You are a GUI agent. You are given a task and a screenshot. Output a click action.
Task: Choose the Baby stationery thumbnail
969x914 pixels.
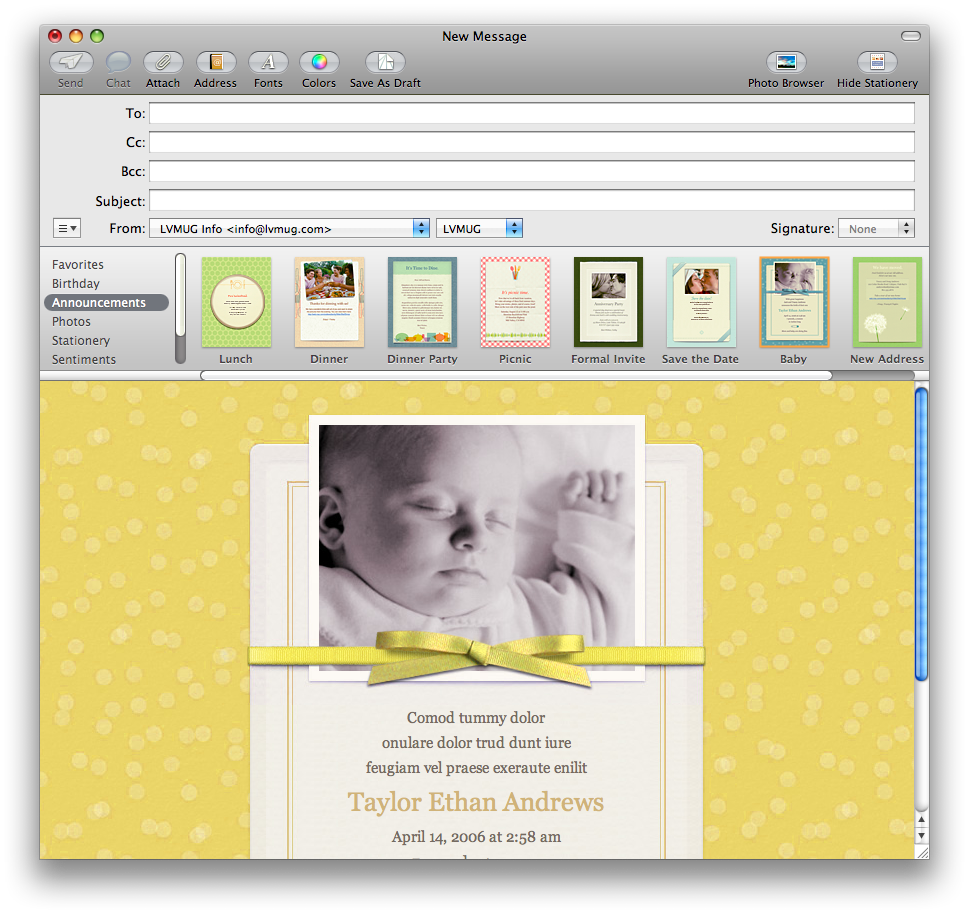coord(794,302)
